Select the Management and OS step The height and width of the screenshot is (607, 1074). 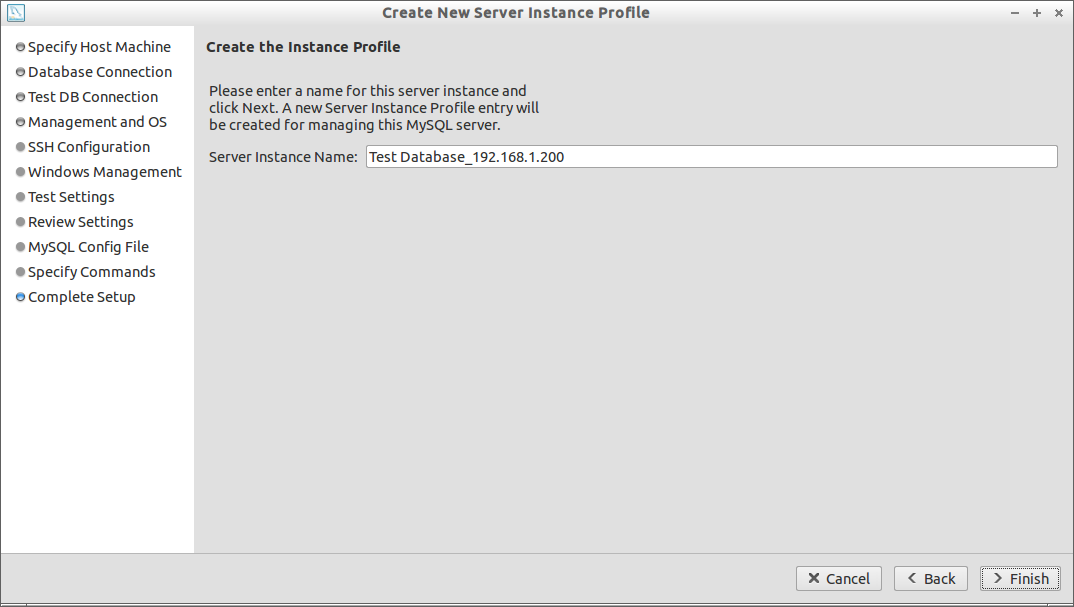[x=97, y=122]
